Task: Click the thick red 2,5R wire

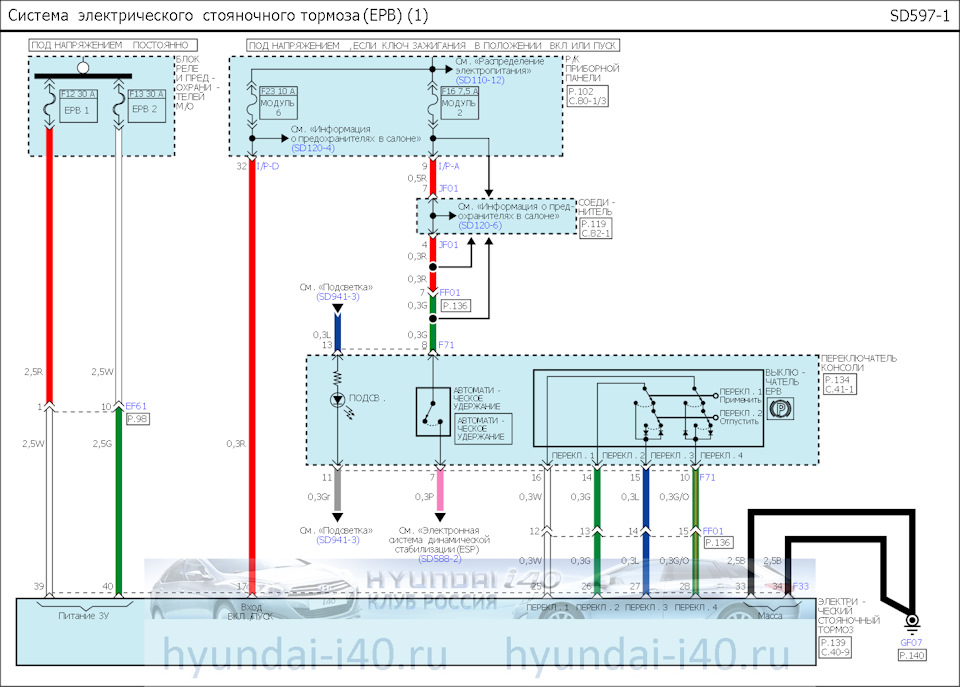Action: pos(50,266)
